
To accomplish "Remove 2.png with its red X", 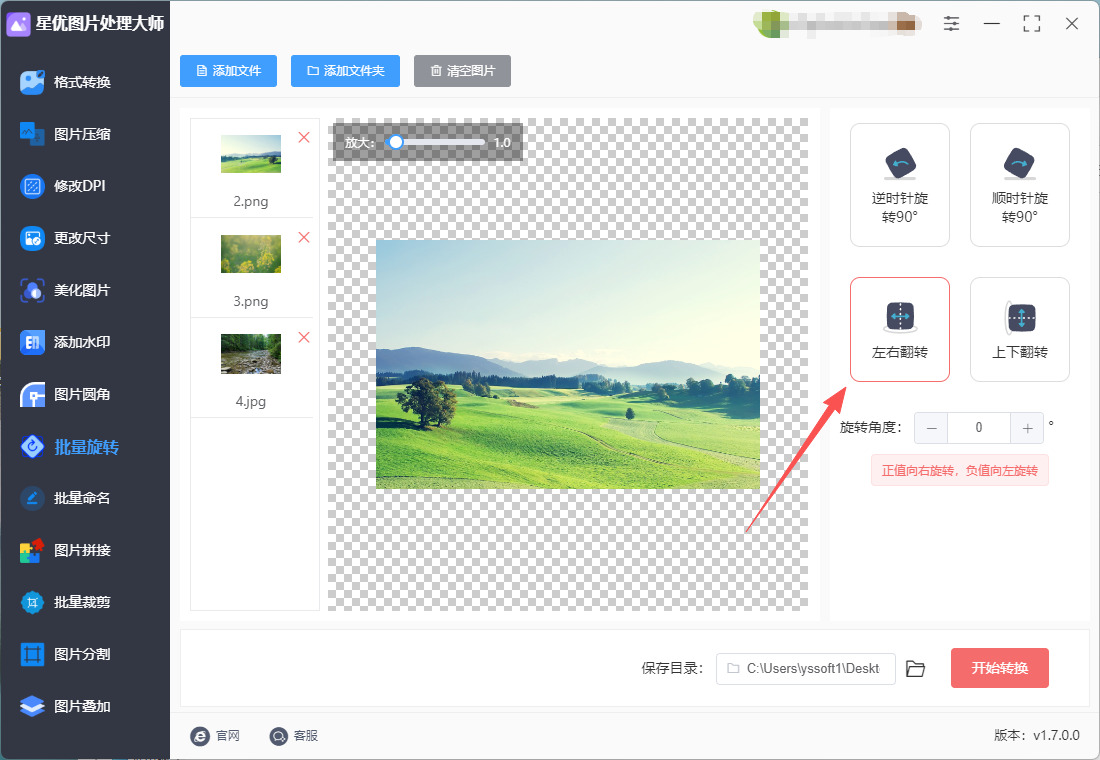I will [x=304, y=138].
